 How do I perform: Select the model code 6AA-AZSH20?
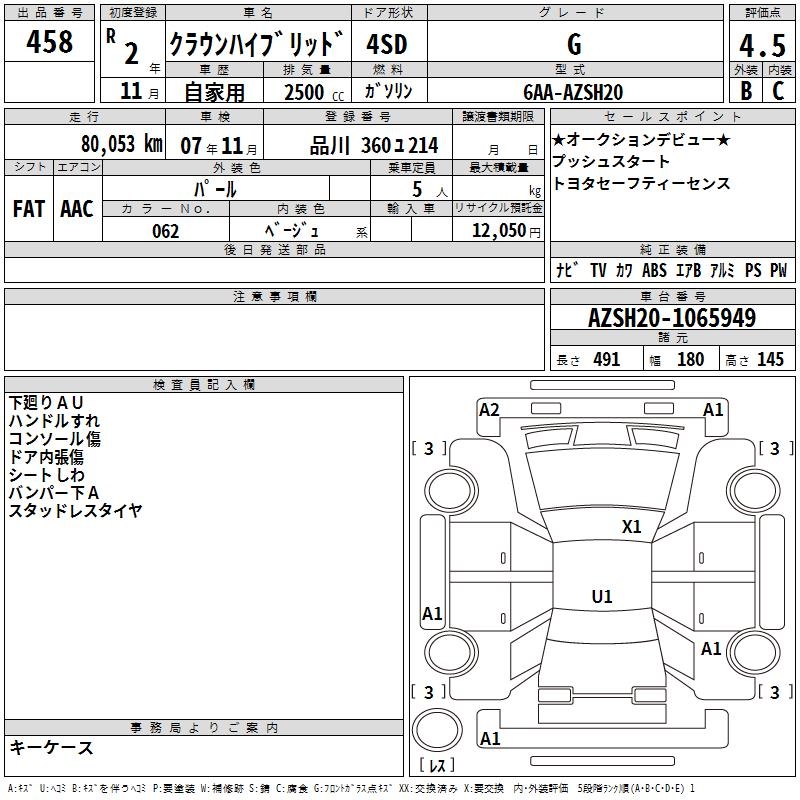573,91
